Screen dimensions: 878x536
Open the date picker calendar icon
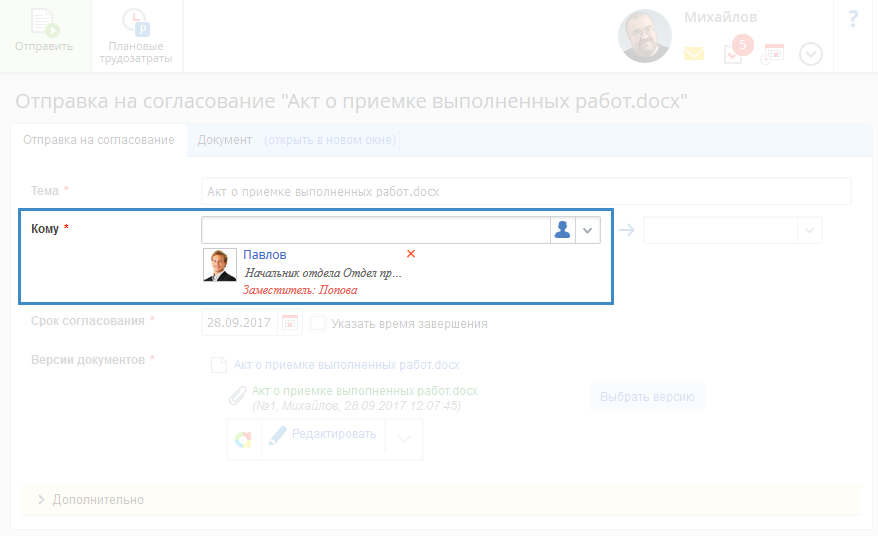pyautogui.click(x=289, y=323)
